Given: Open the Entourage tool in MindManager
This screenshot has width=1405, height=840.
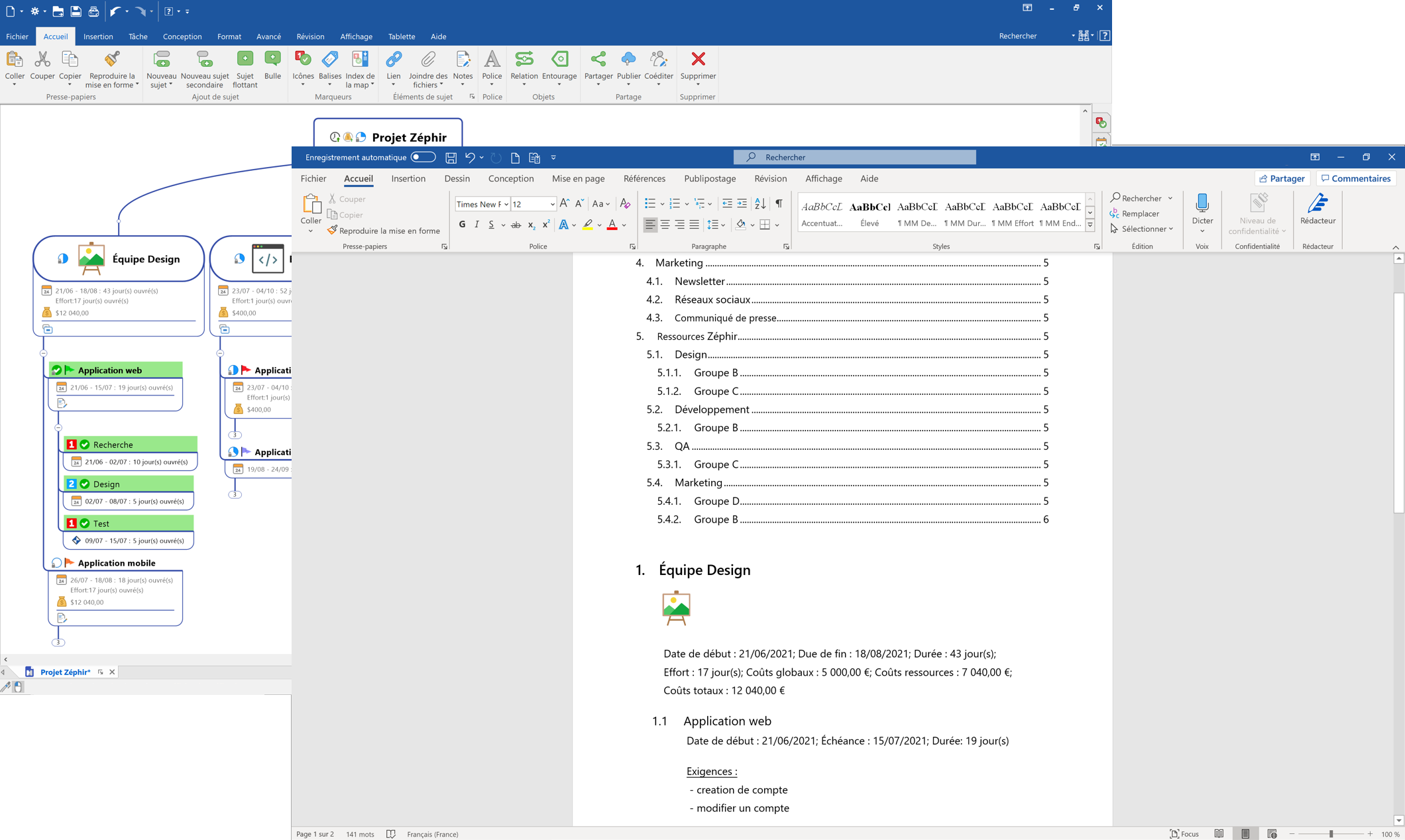Looking at the screenshot, I should 559,66.
